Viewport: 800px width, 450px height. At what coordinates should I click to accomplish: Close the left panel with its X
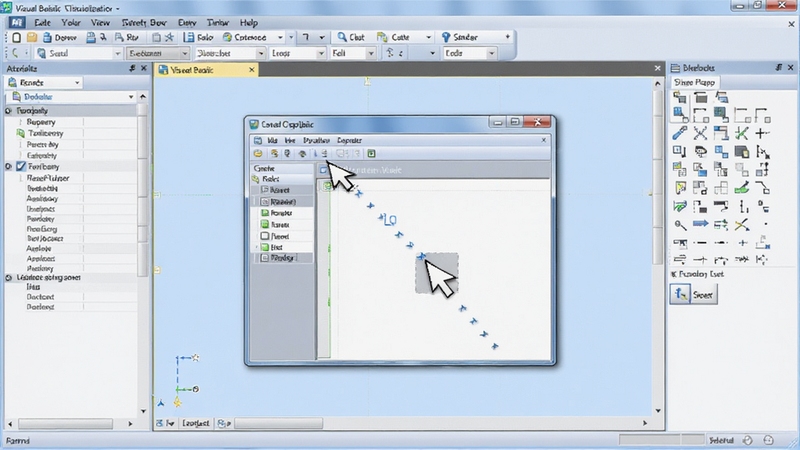click(x=144, y=68)
